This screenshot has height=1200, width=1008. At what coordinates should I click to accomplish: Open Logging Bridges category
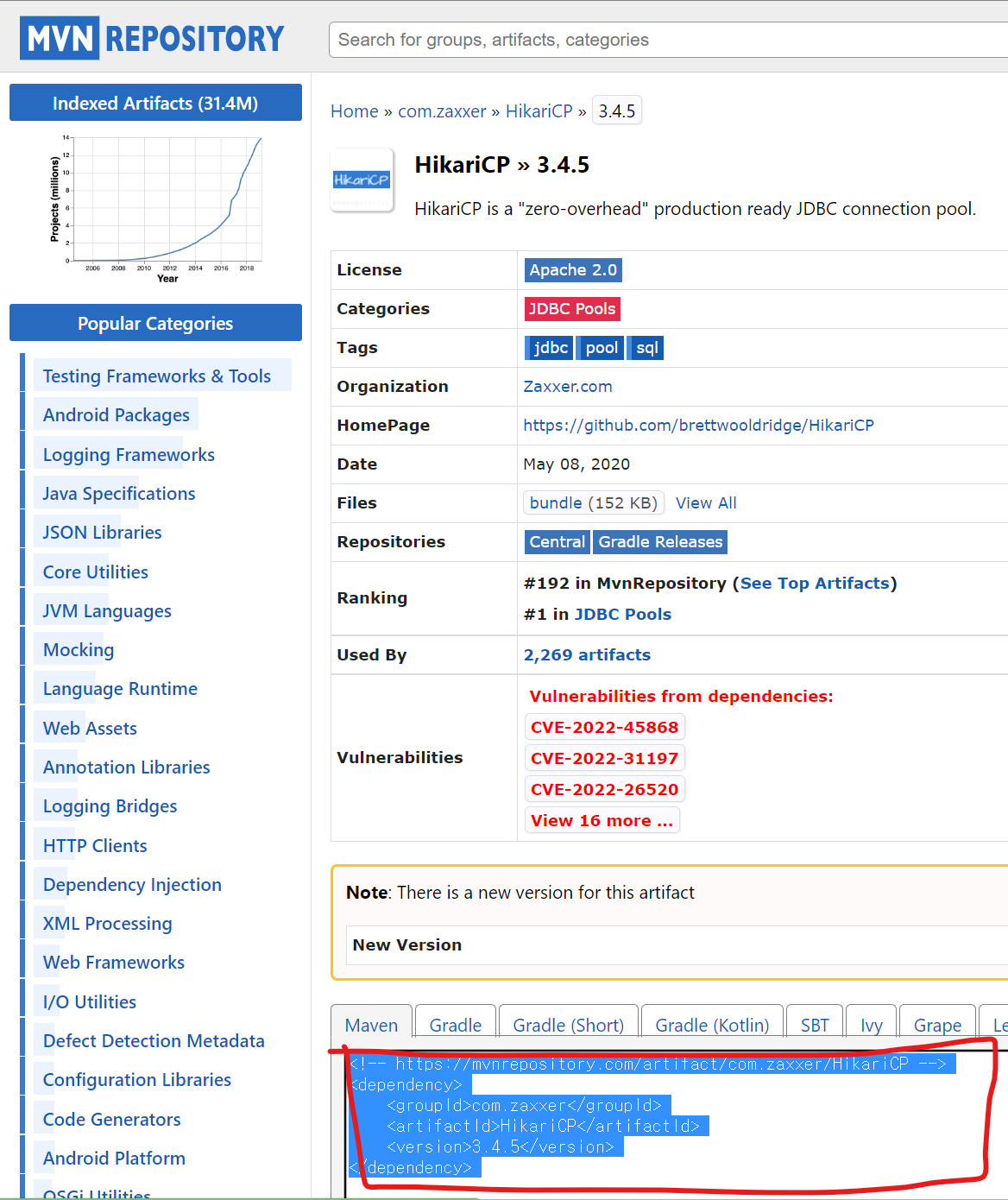[110, 806]
